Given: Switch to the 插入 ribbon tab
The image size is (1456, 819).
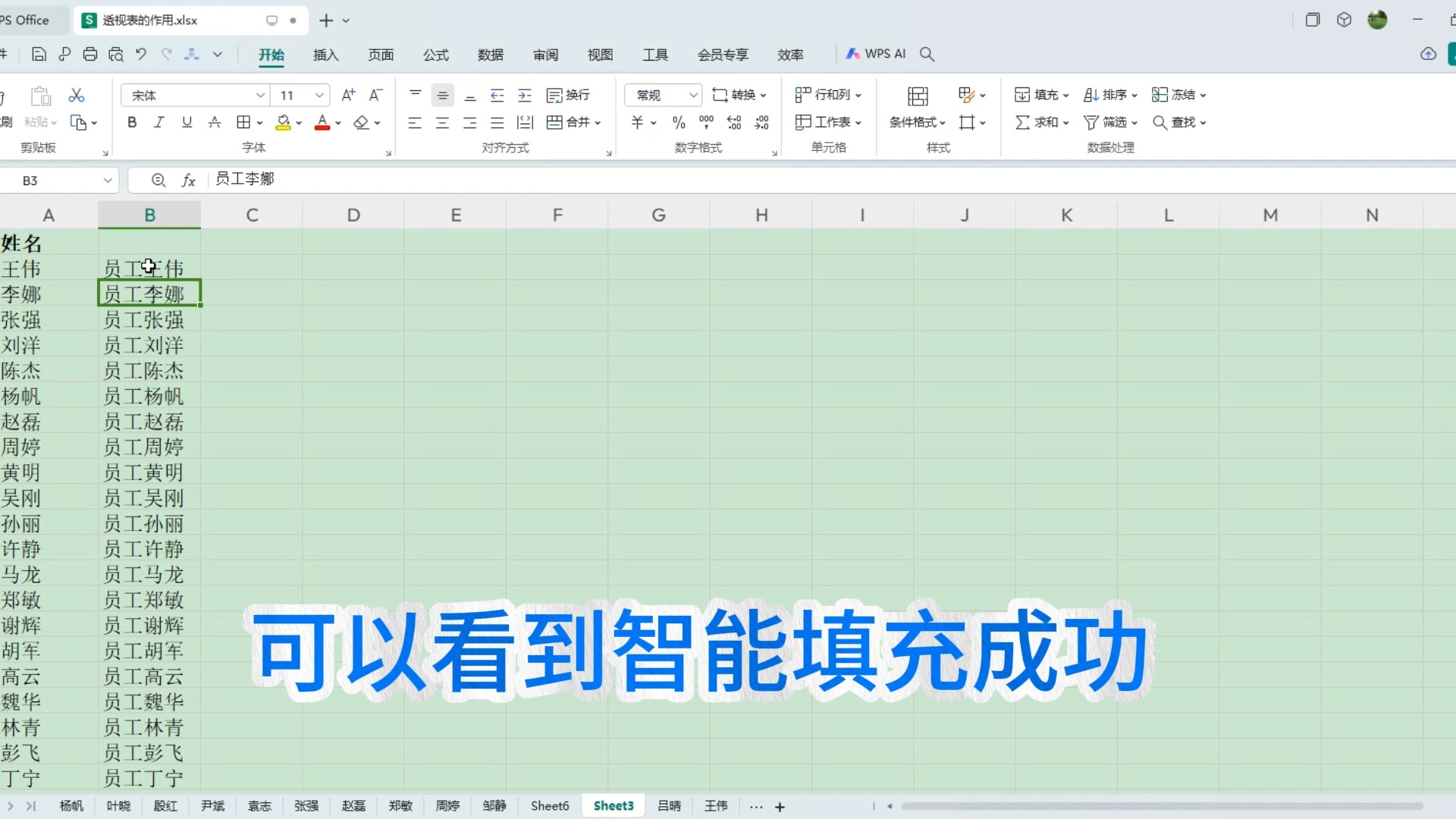Looking at the screenshot, I should (325, 55).
